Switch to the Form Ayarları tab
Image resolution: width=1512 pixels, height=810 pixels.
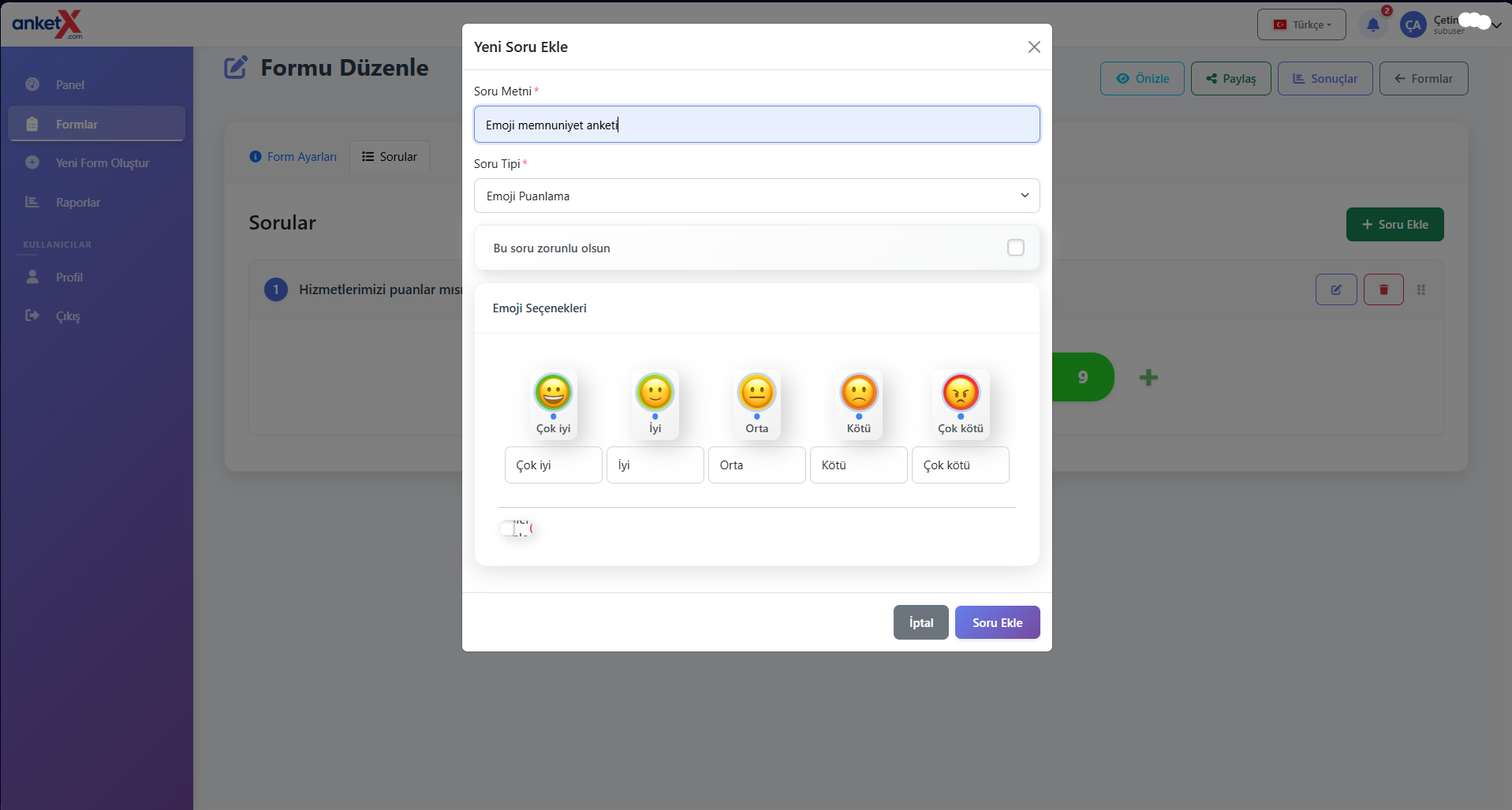tap(293, 157)
